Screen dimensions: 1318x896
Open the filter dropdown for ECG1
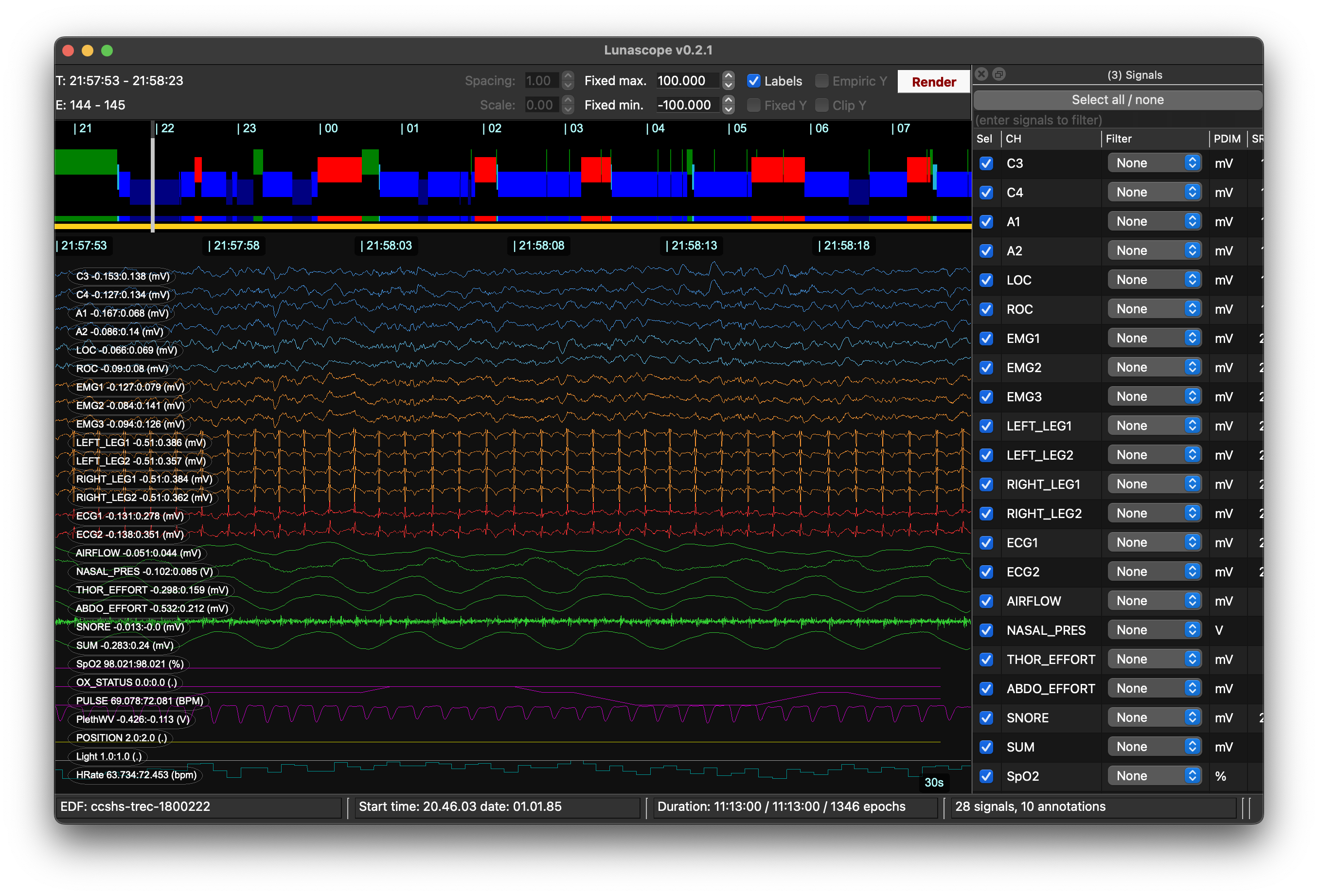pyautogui.click(x=1154, y=542)
